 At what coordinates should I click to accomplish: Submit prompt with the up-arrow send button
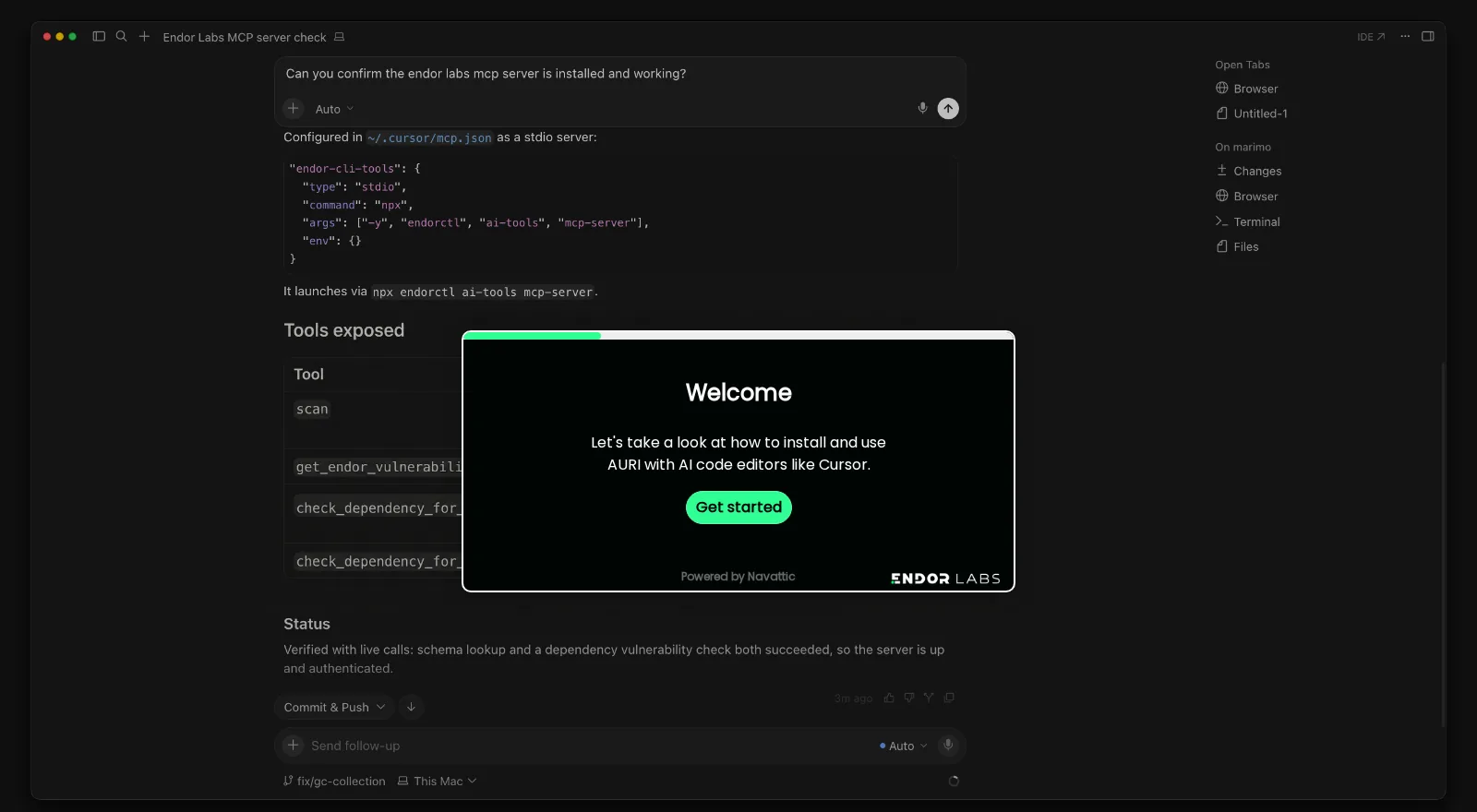[x=948, y=109]
